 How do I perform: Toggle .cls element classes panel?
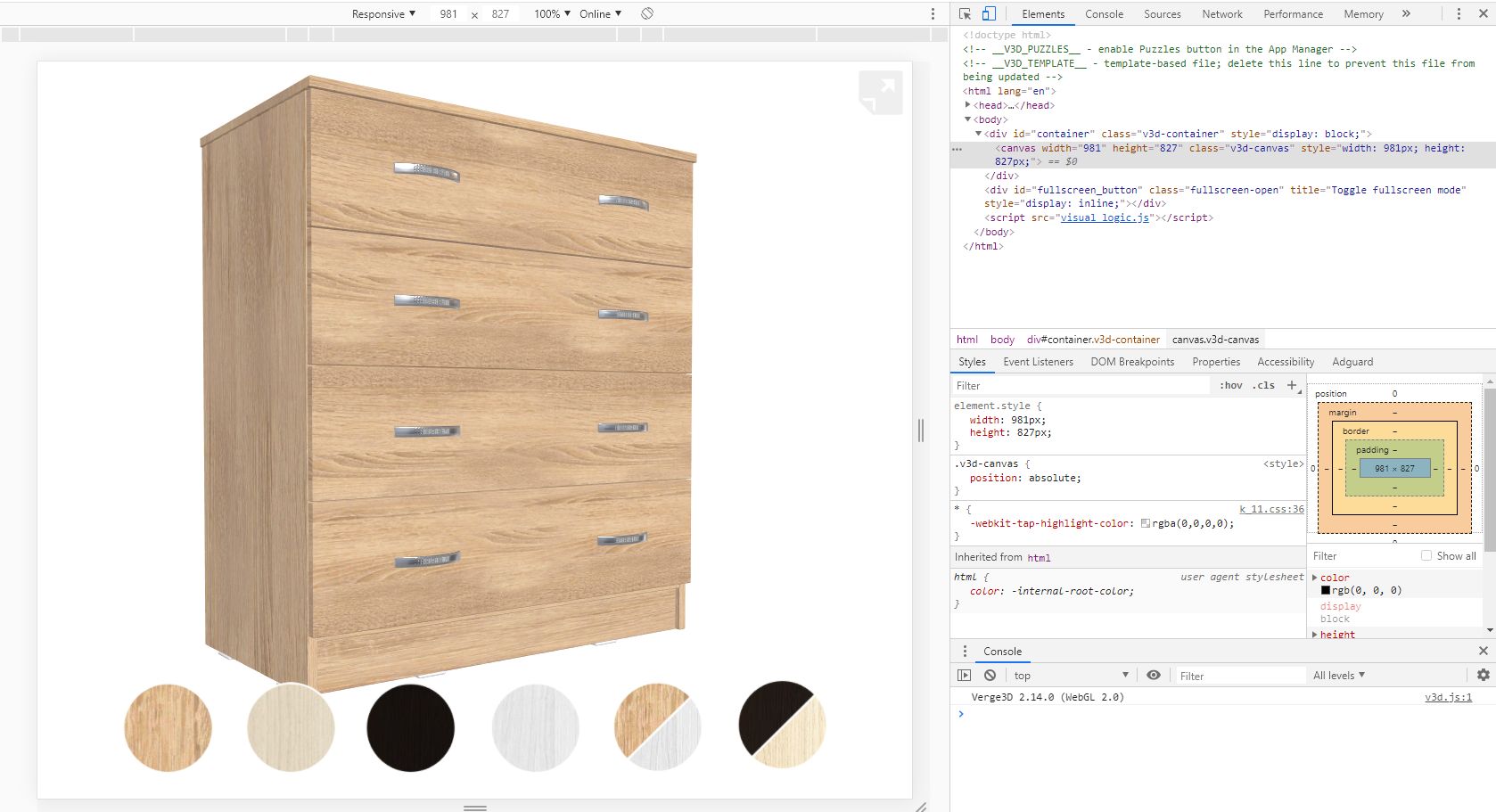pos(1263,385)
